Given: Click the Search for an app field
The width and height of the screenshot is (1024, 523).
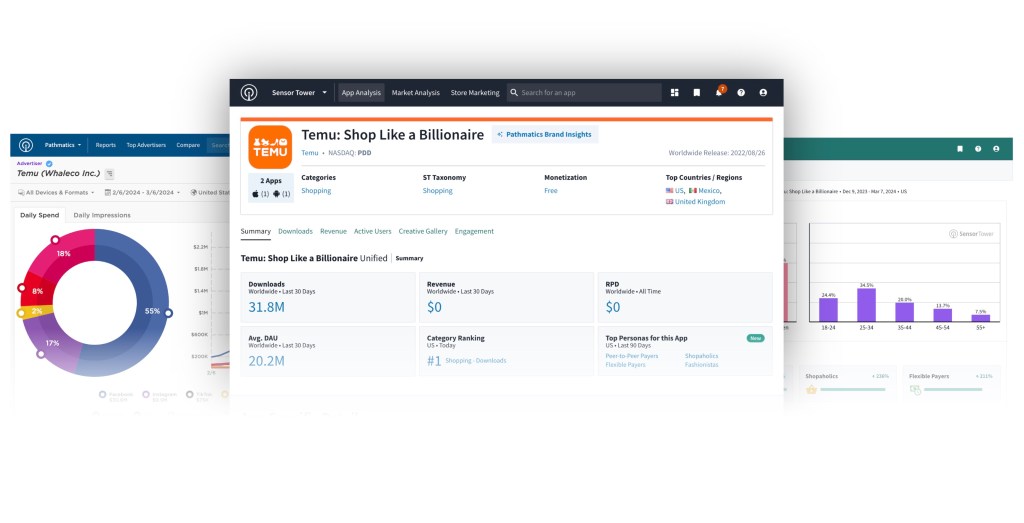Looking at the screenshot, I should coord(584,93).
